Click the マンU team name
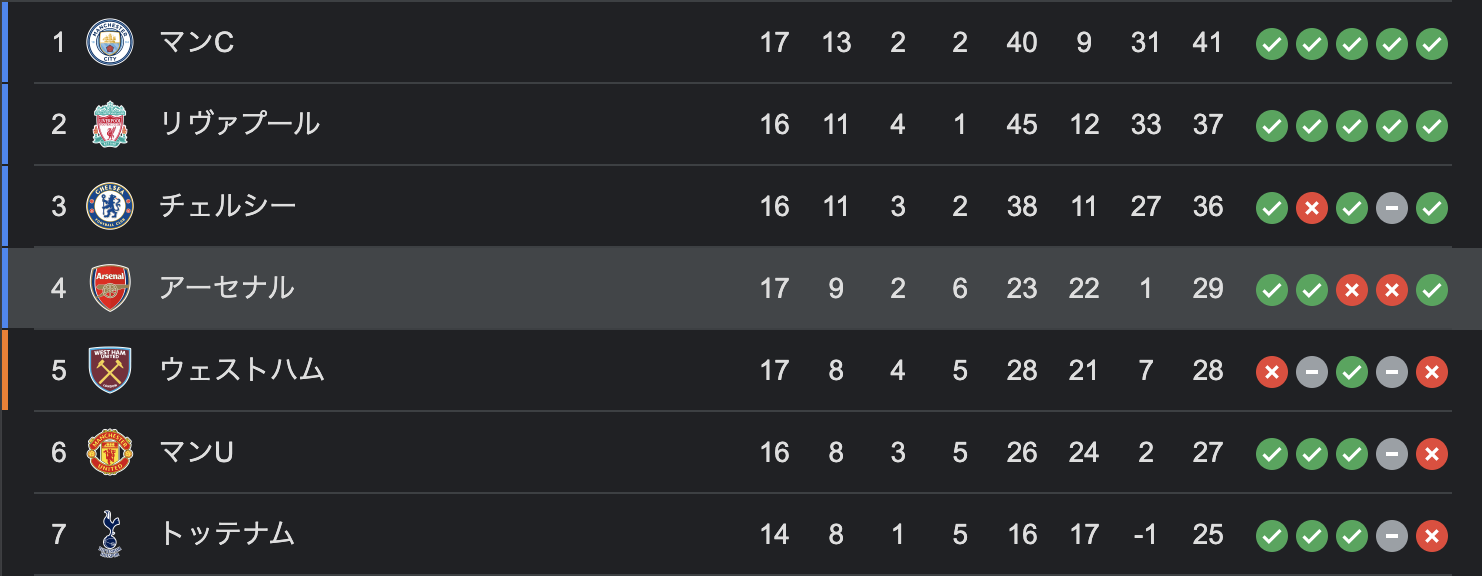 click(197, 452)
